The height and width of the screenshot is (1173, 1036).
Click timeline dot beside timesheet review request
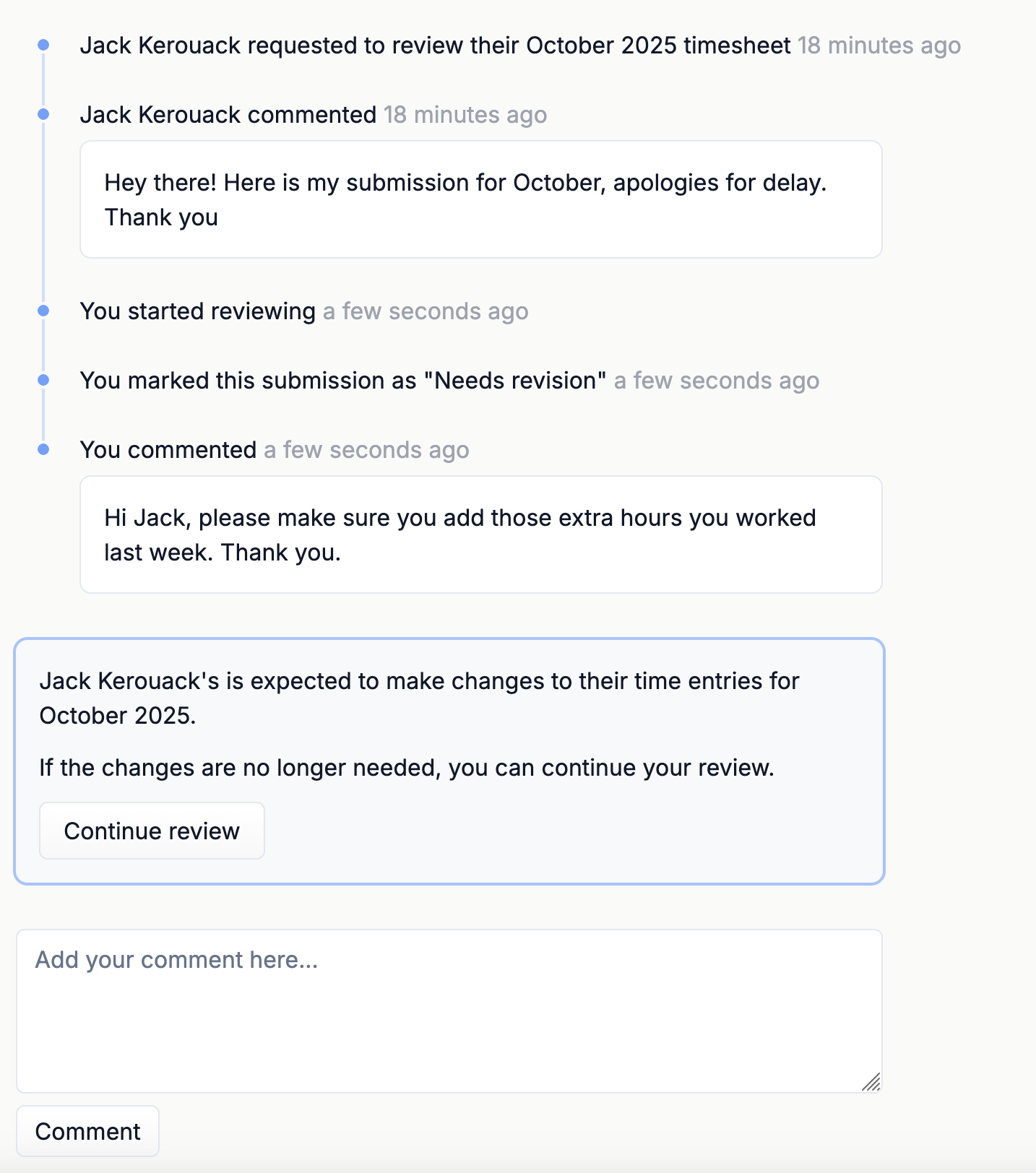tap(43, 46)
